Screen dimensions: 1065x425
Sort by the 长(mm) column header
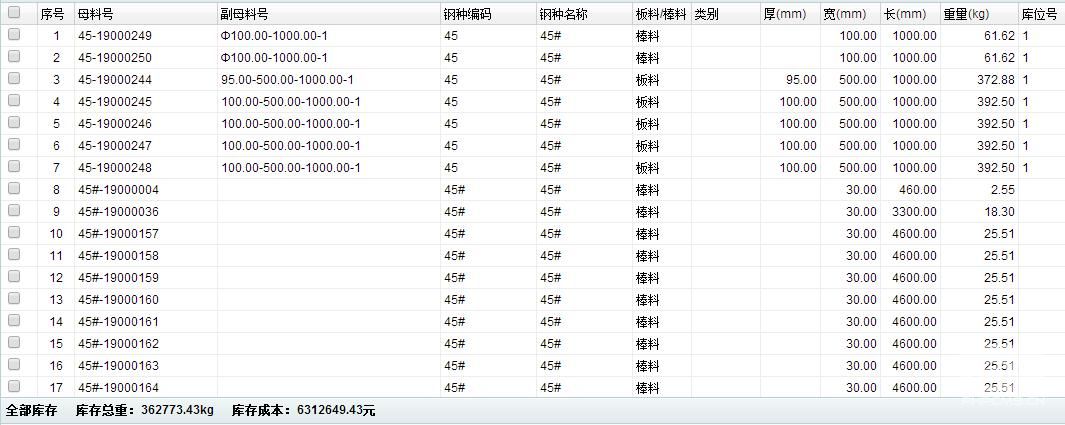click(910, 14)
